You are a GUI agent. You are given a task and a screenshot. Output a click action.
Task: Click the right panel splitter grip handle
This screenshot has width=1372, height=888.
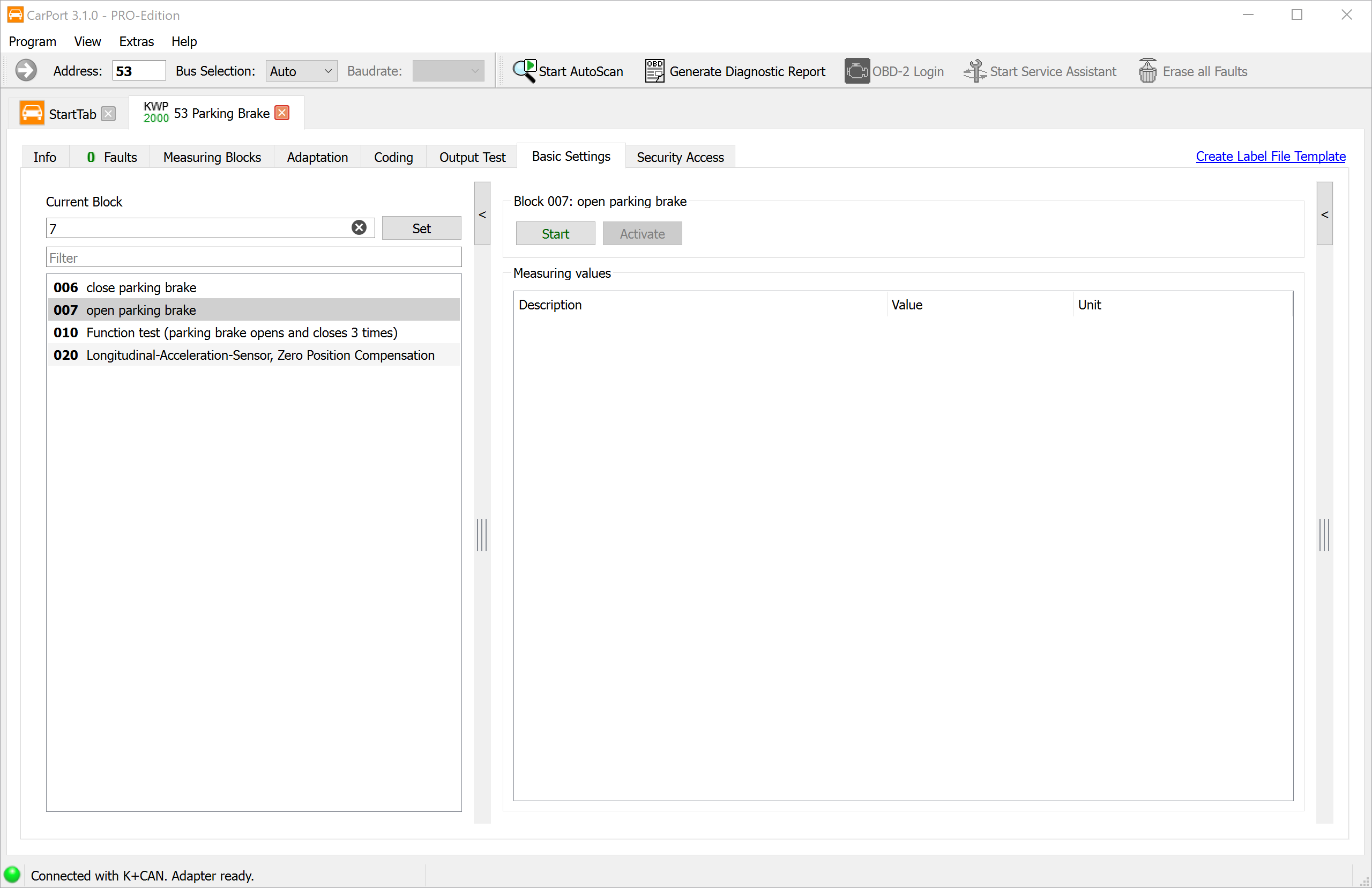(1325, 535)
